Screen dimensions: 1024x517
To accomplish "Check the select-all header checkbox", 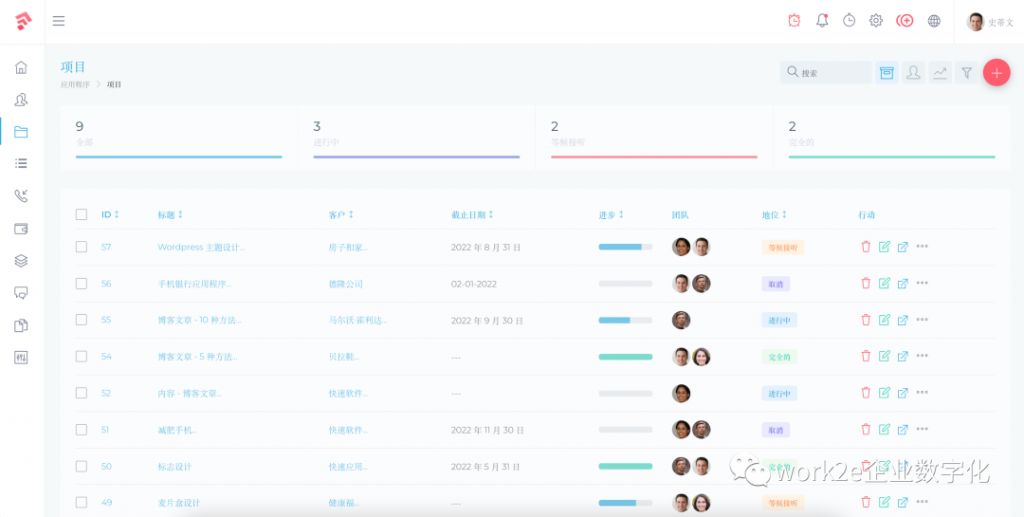I will (x=82, y=214).
